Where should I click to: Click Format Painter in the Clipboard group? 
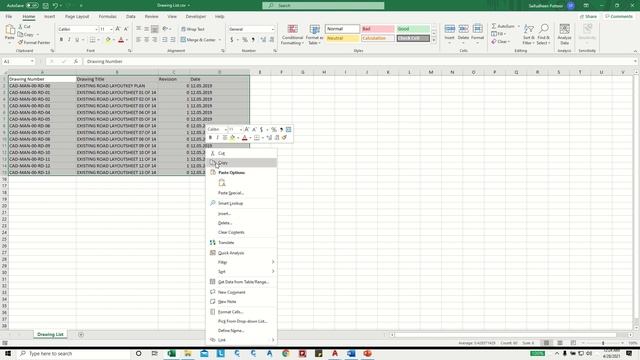click(x=33, y=42)
